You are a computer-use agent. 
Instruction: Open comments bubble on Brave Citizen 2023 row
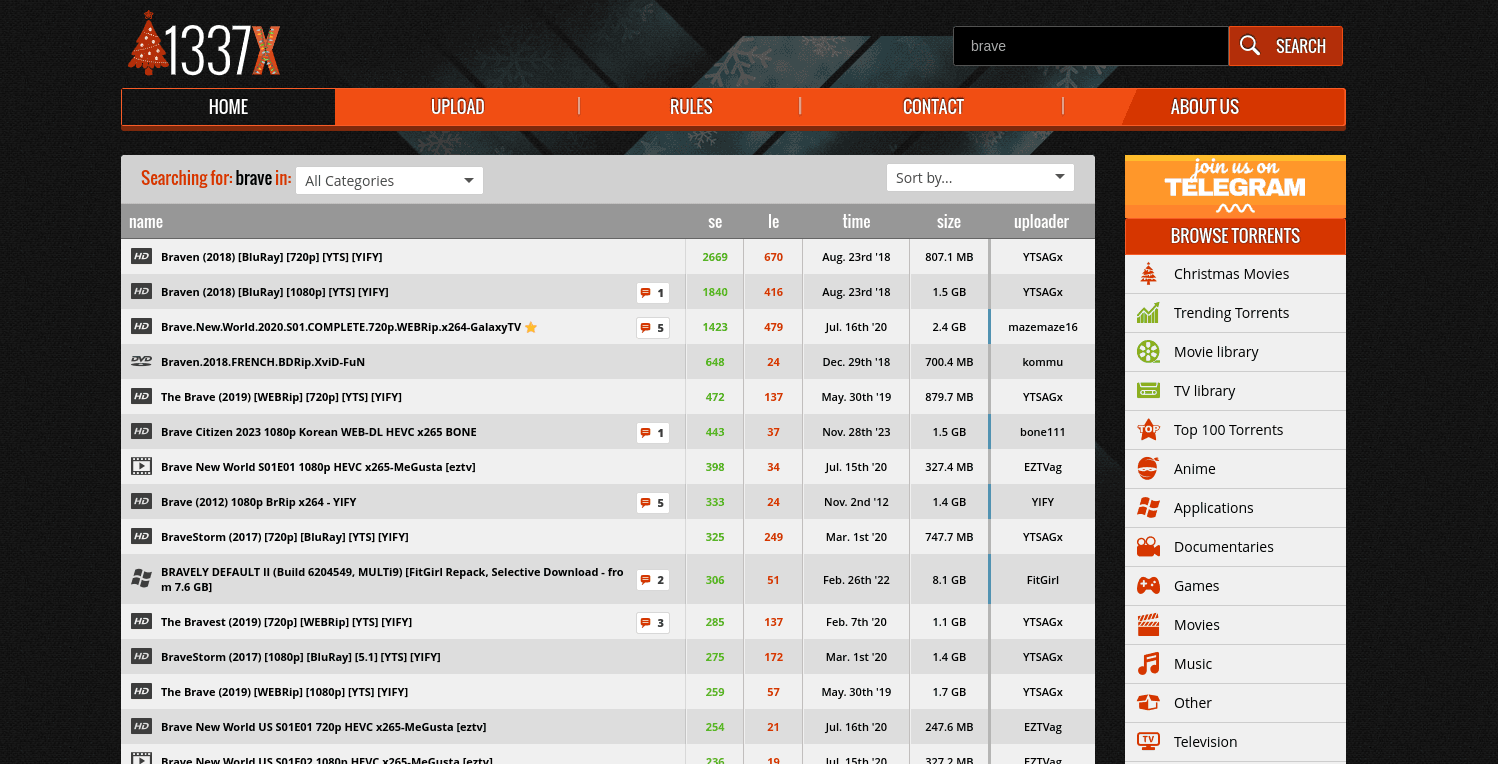(x=653, y=433)
